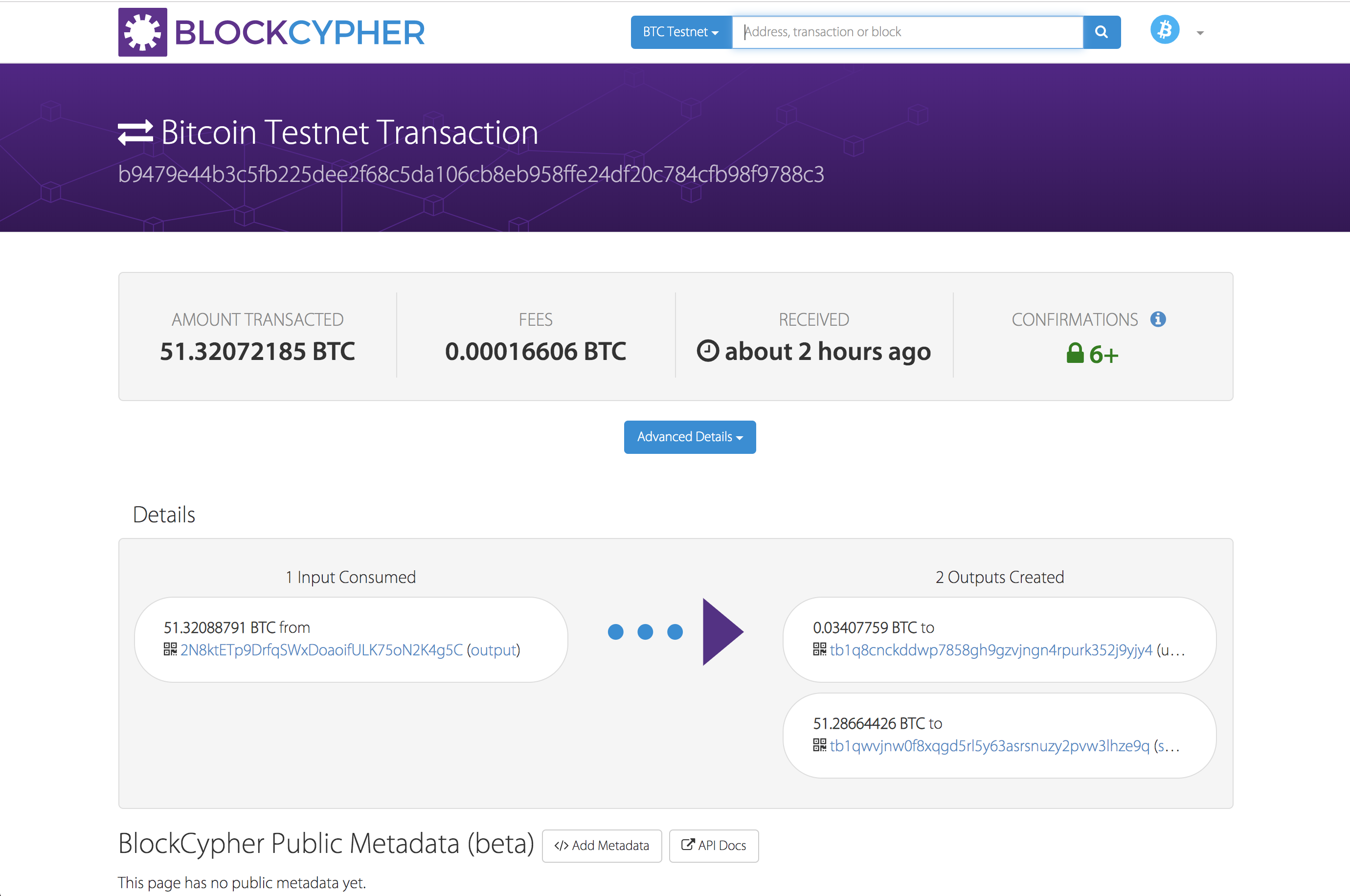Viewport: 1350px width, 896px height.
Task: Focus the address, transaction or block field
Action: point(907,32)
